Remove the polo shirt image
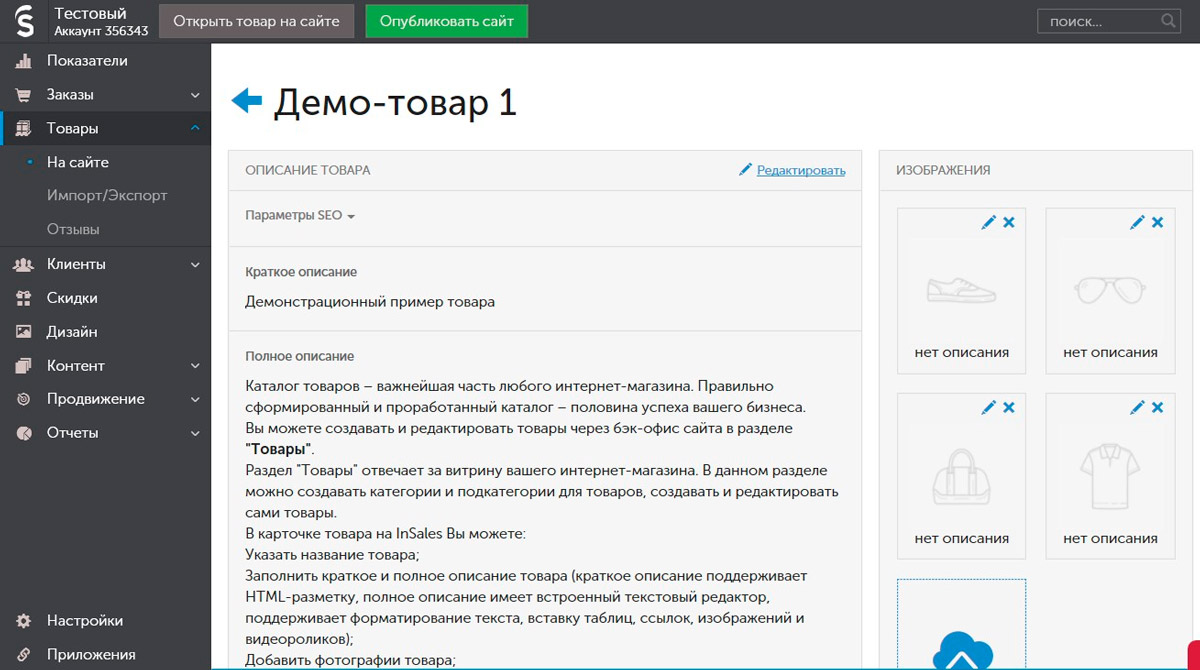The image size is (1200, 670). [1157, 407]
